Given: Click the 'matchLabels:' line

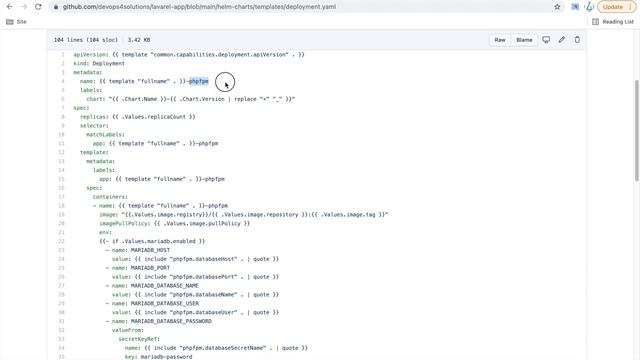Looking at the screenshot, I should coord(105,134).
